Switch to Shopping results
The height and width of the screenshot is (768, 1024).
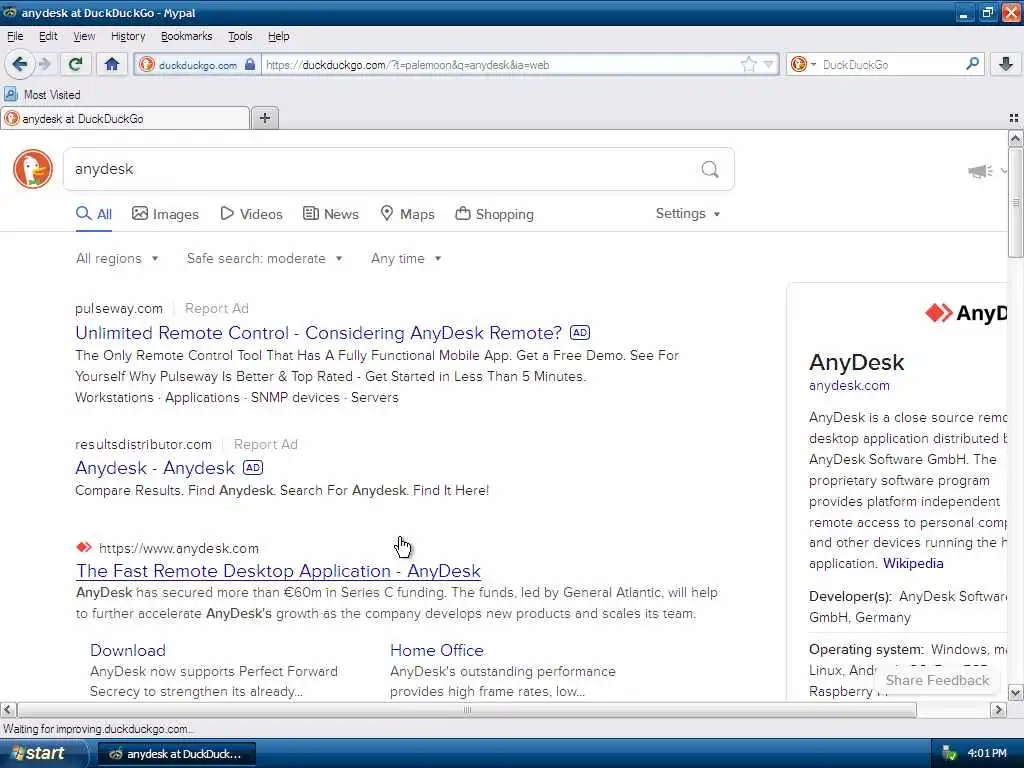pyautogui.click(x=494, y=214)
